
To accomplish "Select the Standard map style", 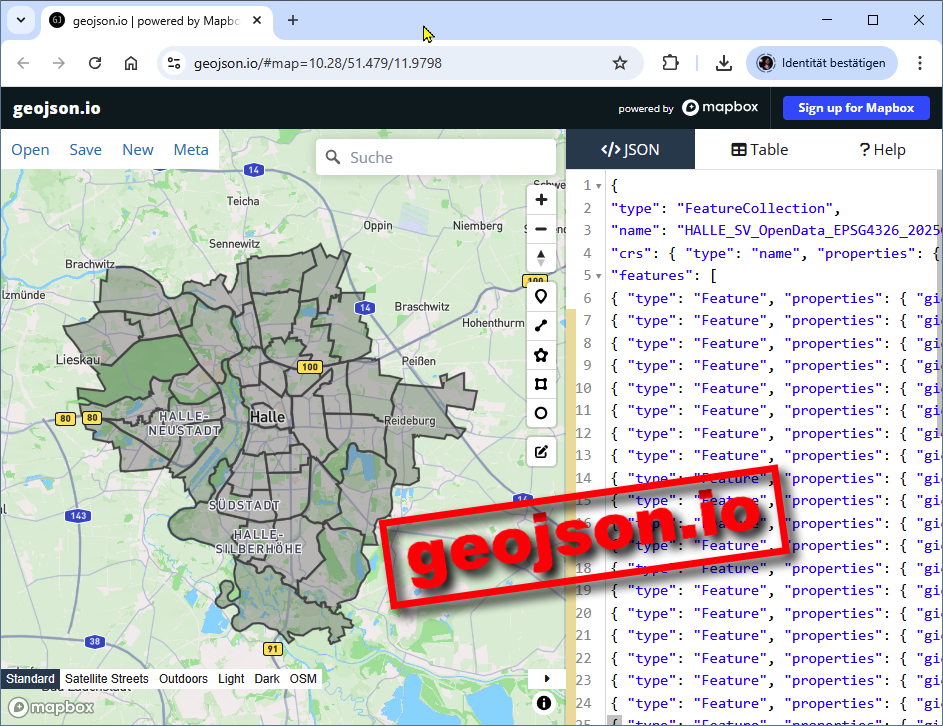I will click(x=30, y=678).
